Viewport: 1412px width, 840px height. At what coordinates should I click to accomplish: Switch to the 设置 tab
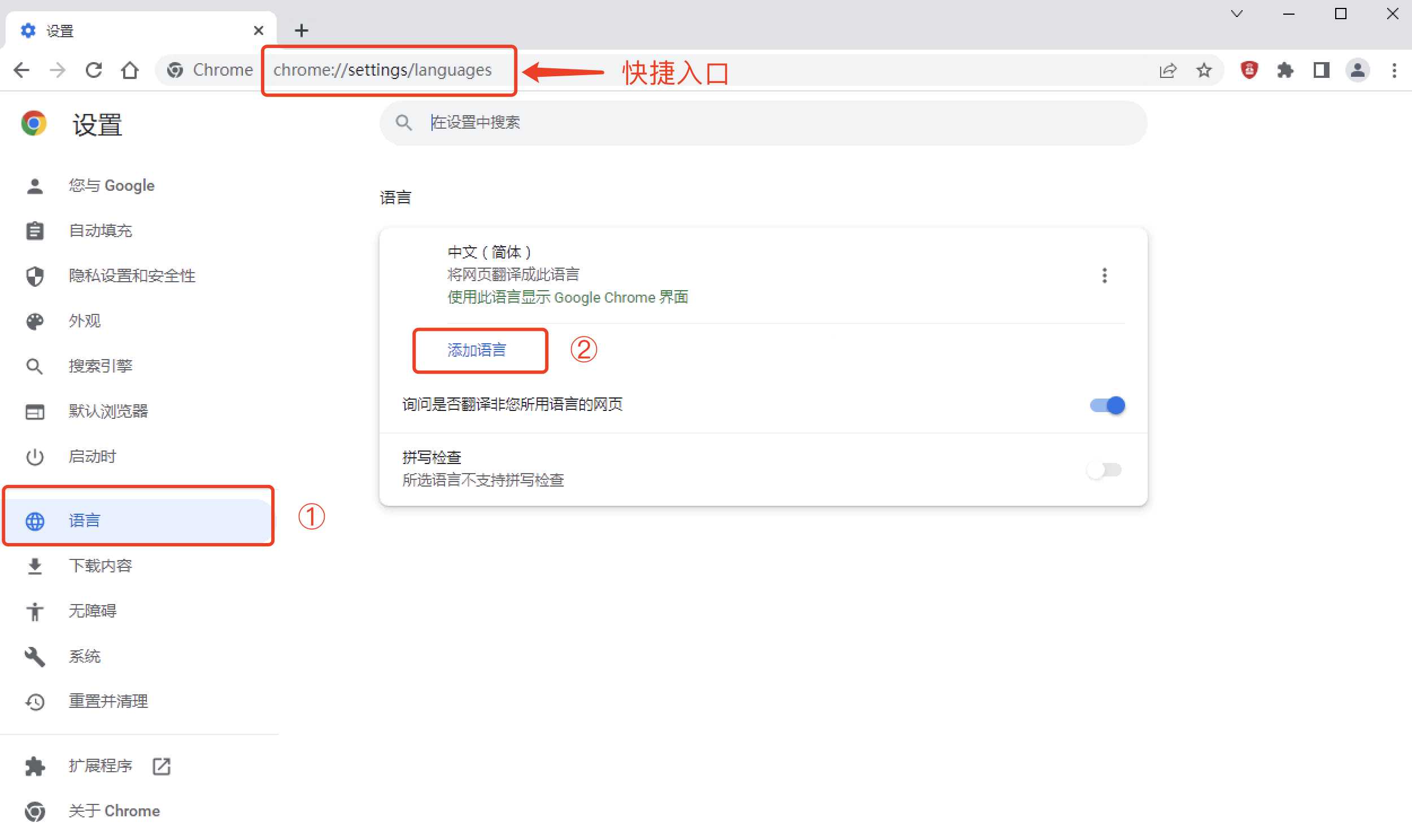click(x=59, y=30)
